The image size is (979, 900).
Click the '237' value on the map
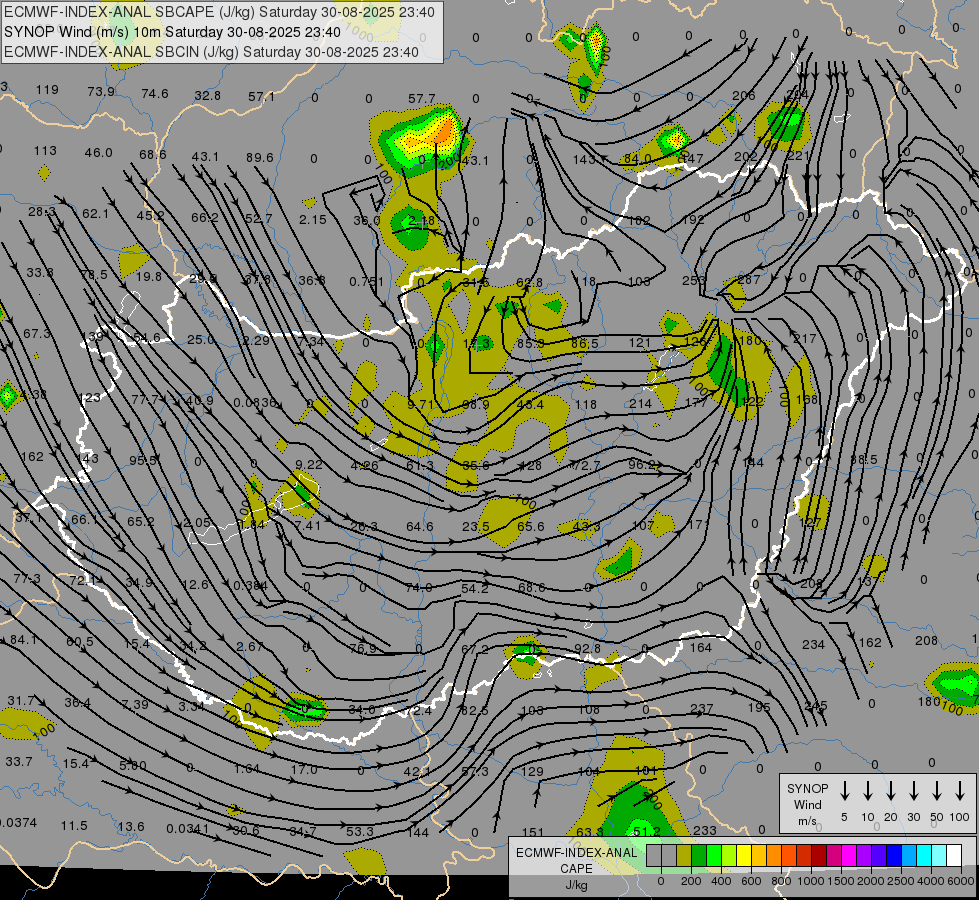702,709
